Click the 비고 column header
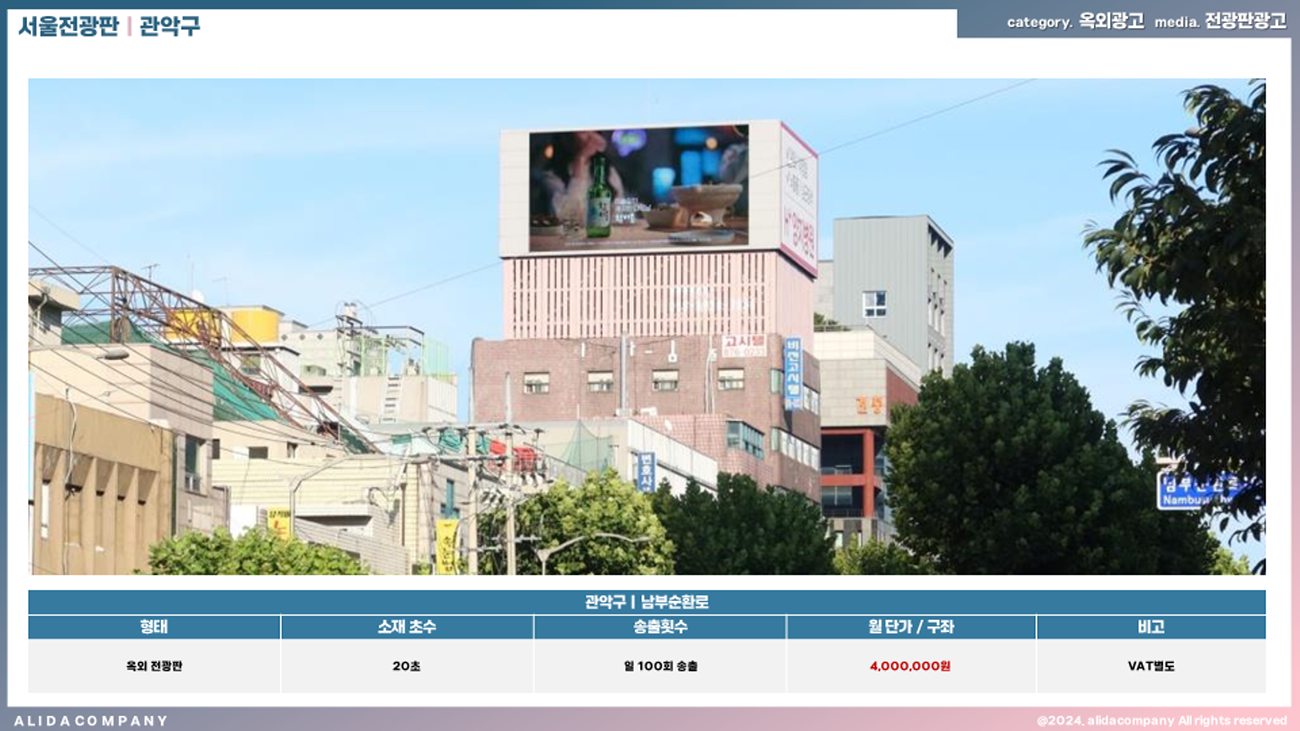1300x731 pixels. [x=1150, y=627]
